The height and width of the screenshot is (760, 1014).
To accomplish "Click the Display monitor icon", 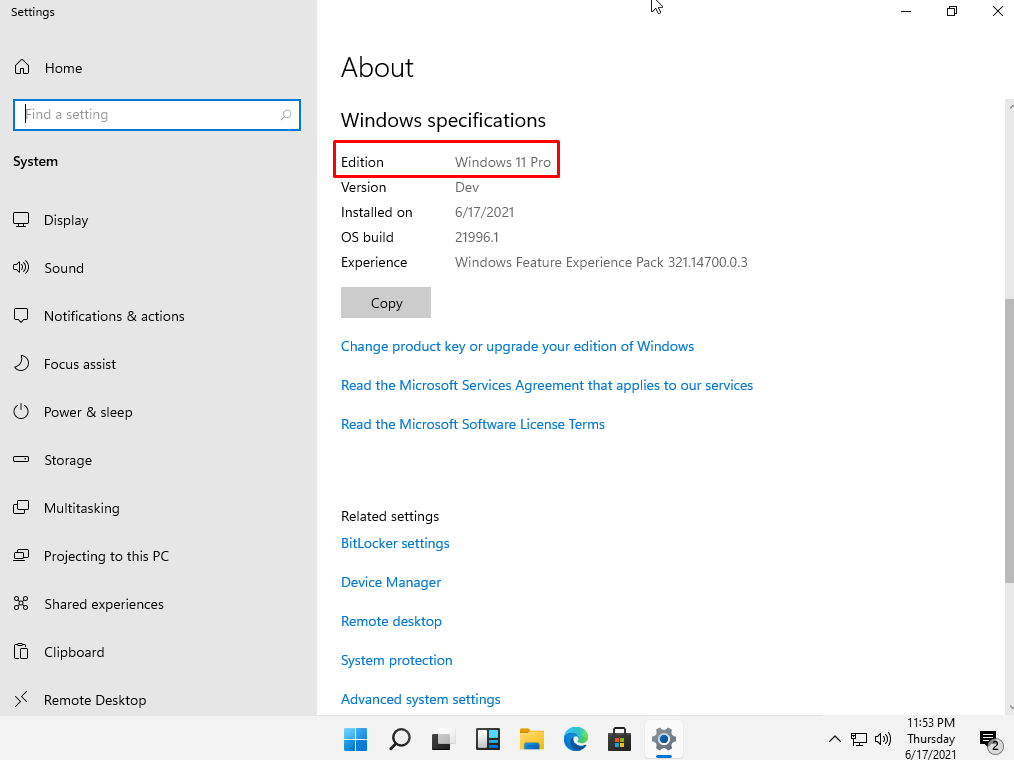I will [21, 220].
